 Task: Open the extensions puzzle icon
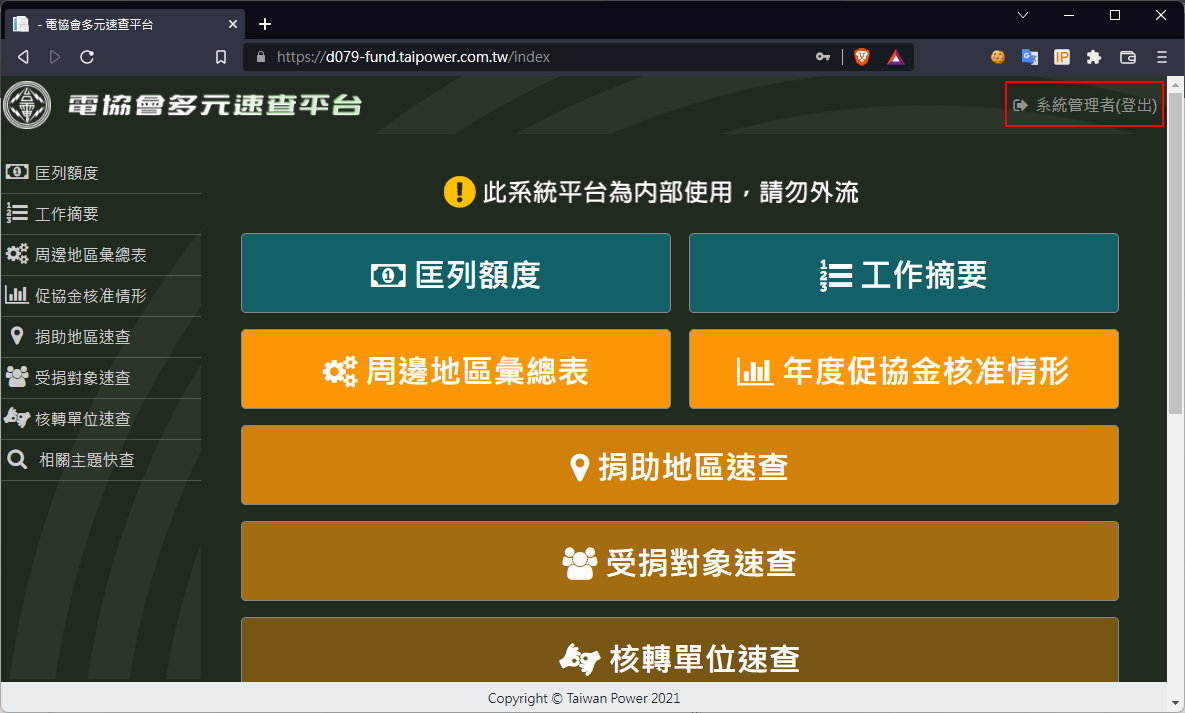point(1094,57)
